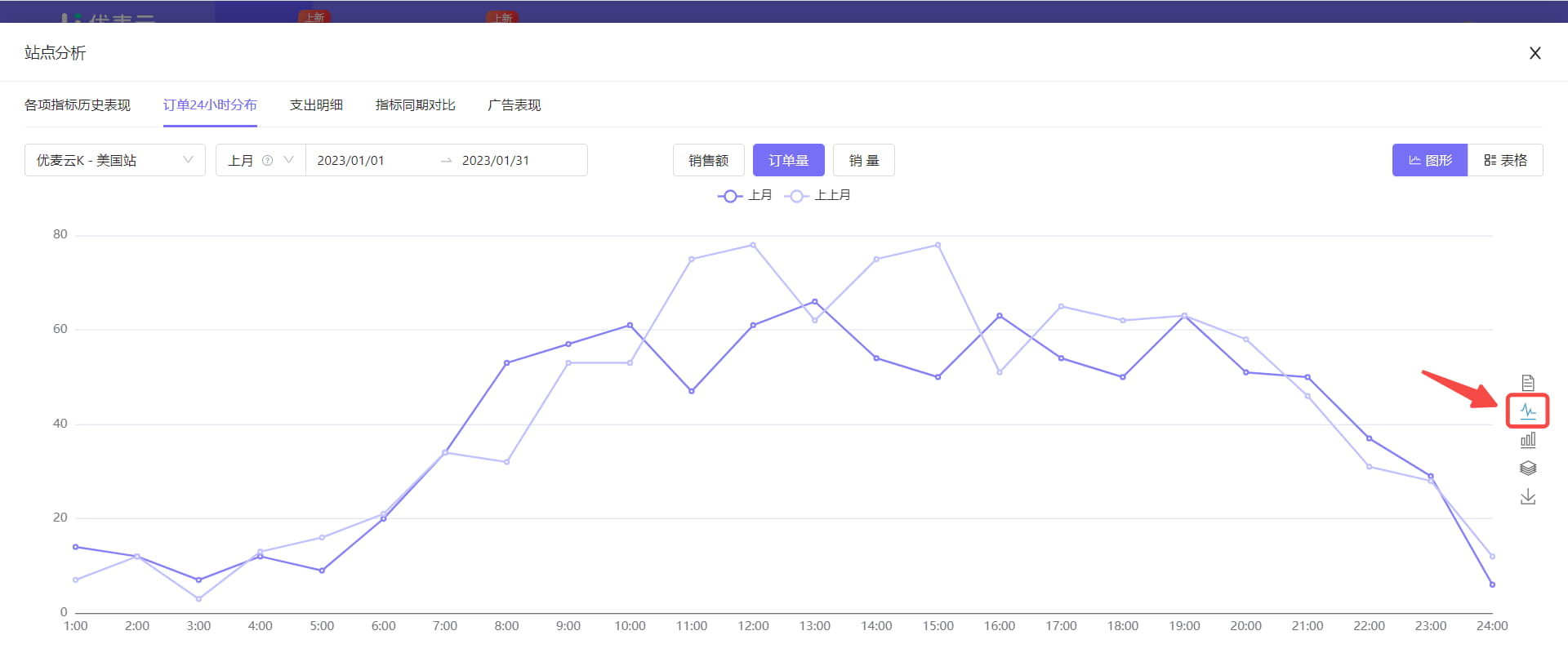Click the 18:00 x-axis label
This screenshot has height=662, width=1568.
click(1123, 626)
